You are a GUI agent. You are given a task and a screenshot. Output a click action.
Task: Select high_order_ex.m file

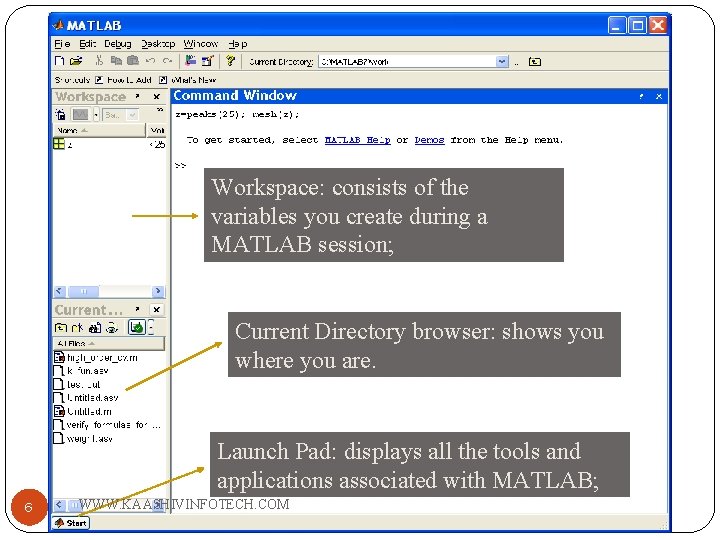pyautogui.click(x=96, y=357)
